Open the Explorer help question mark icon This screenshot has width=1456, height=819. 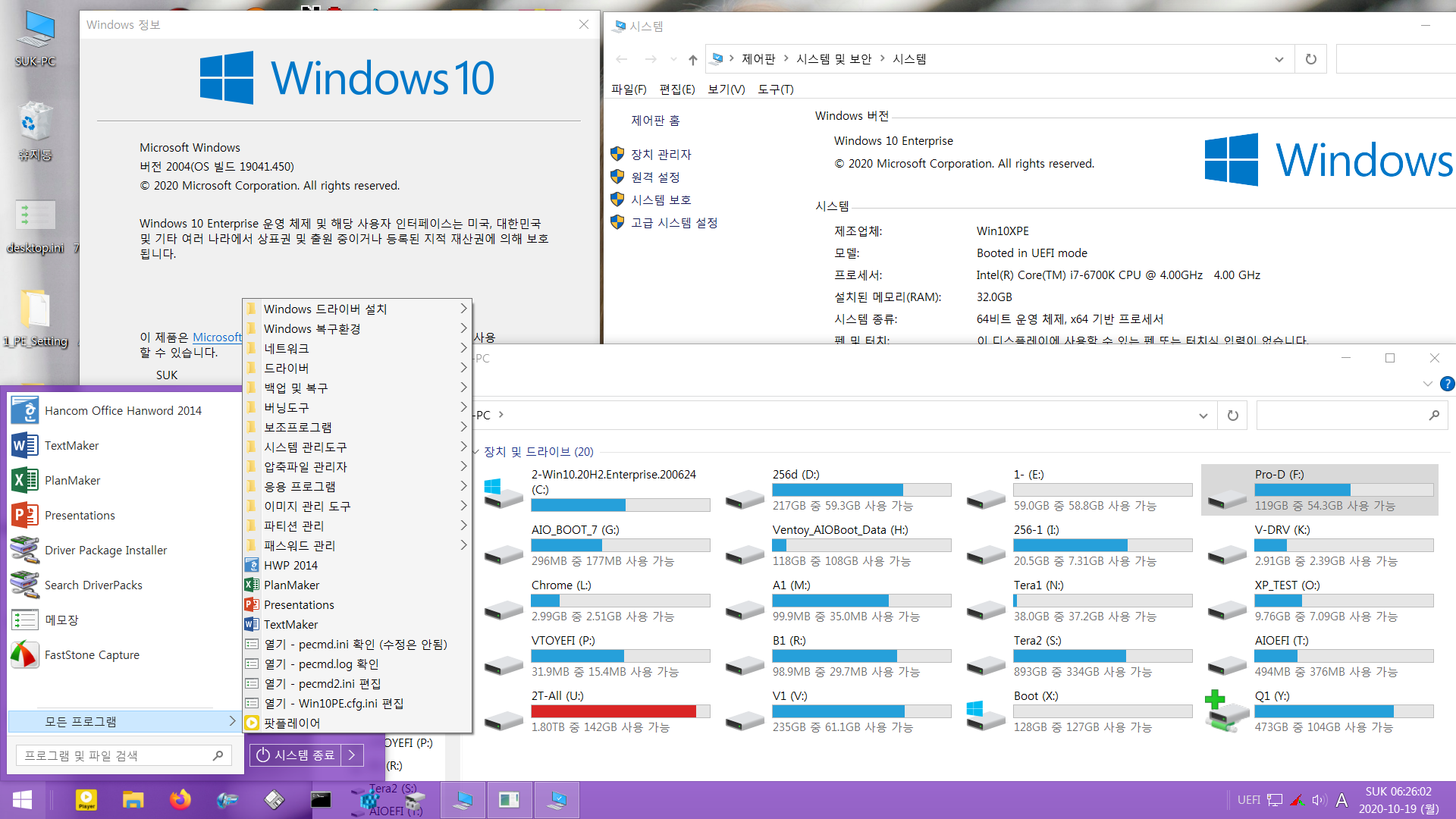1447,384
